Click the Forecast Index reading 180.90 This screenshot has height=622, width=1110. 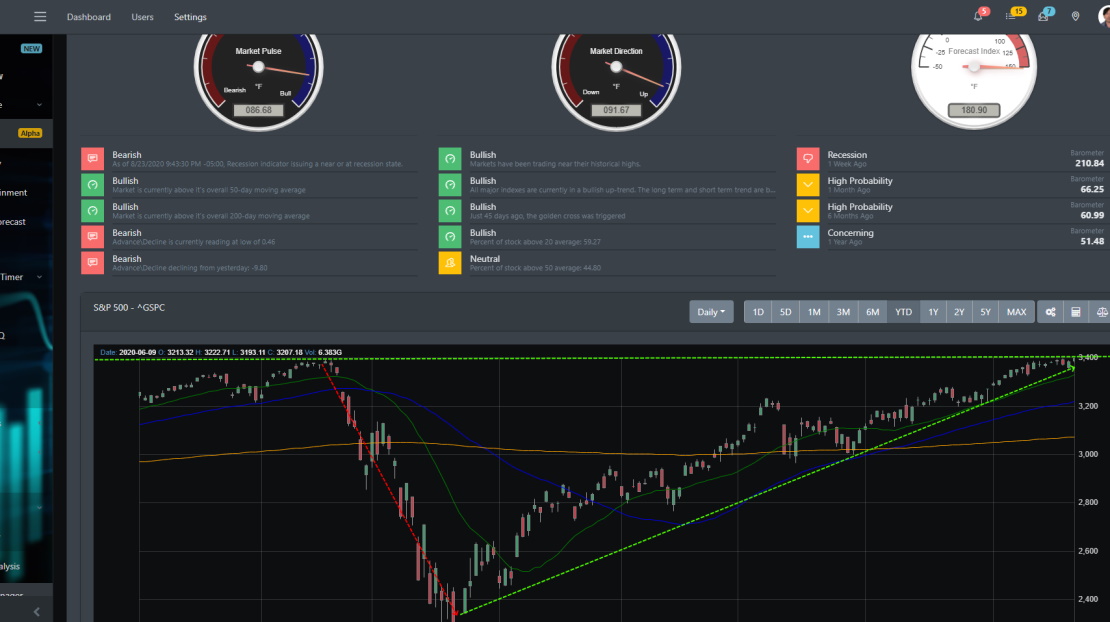tap(974, 110)
